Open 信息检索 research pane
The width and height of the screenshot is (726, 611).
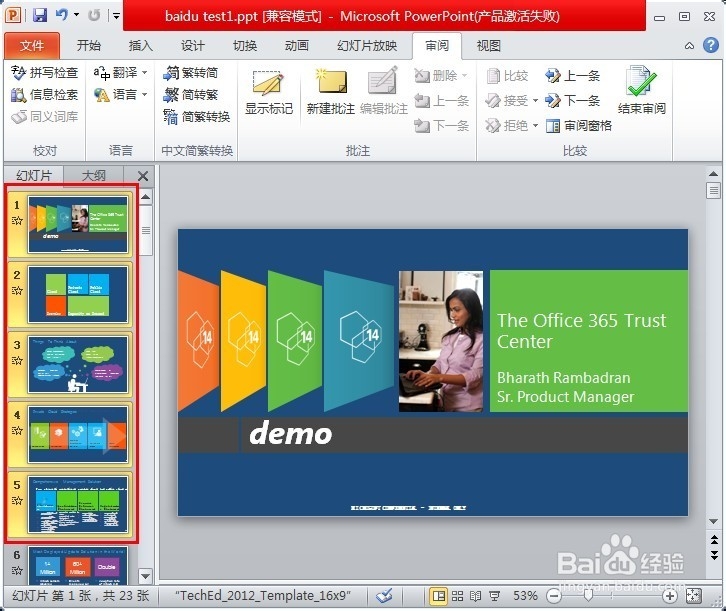click(x=44, y=95)
